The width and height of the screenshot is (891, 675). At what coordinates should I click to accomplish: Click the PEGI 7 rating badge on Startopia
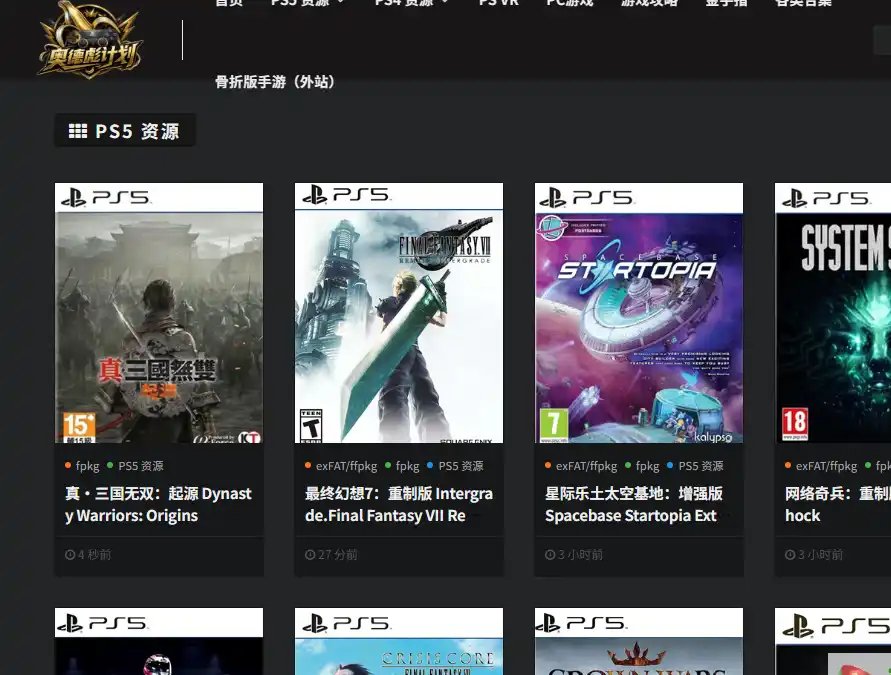click(x=553, y=426)
